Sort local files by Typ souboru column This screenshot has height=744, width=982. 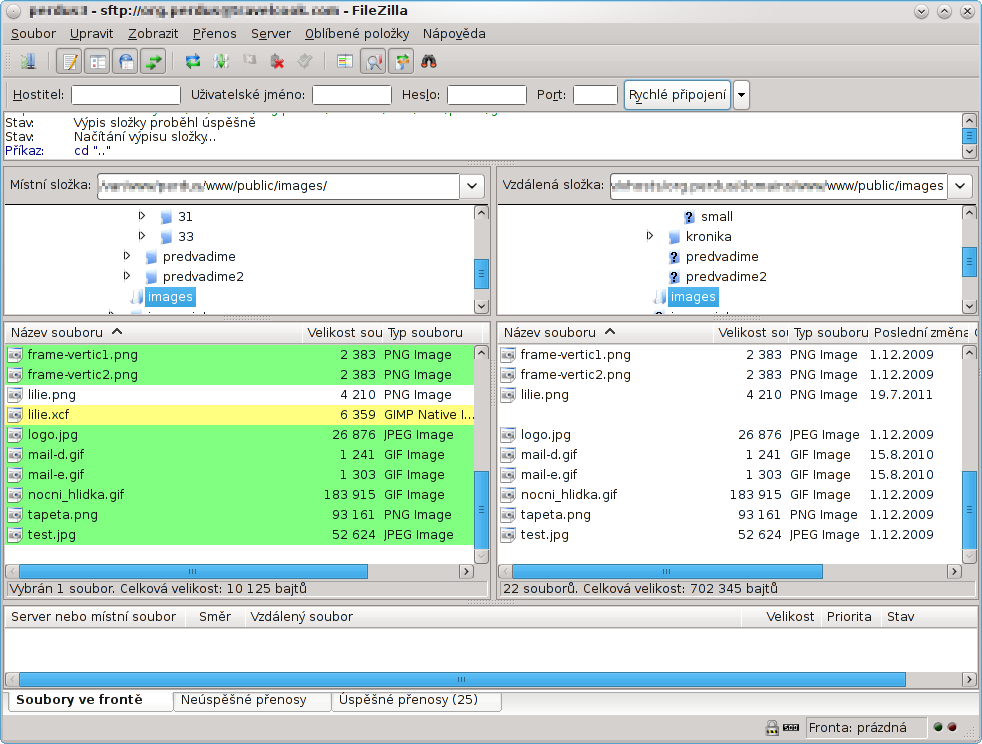click(x=432, y=333)
